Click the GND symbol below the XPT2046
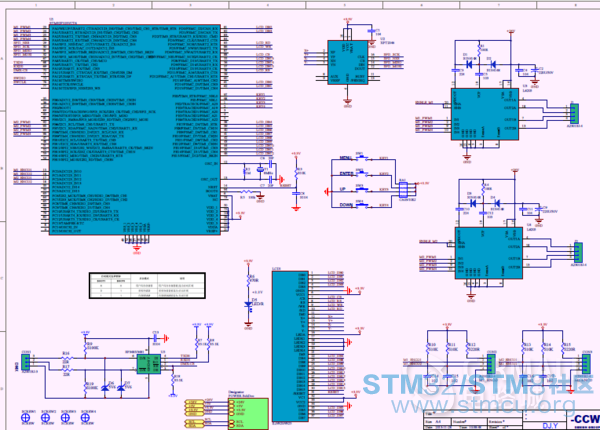 [347, 101]
